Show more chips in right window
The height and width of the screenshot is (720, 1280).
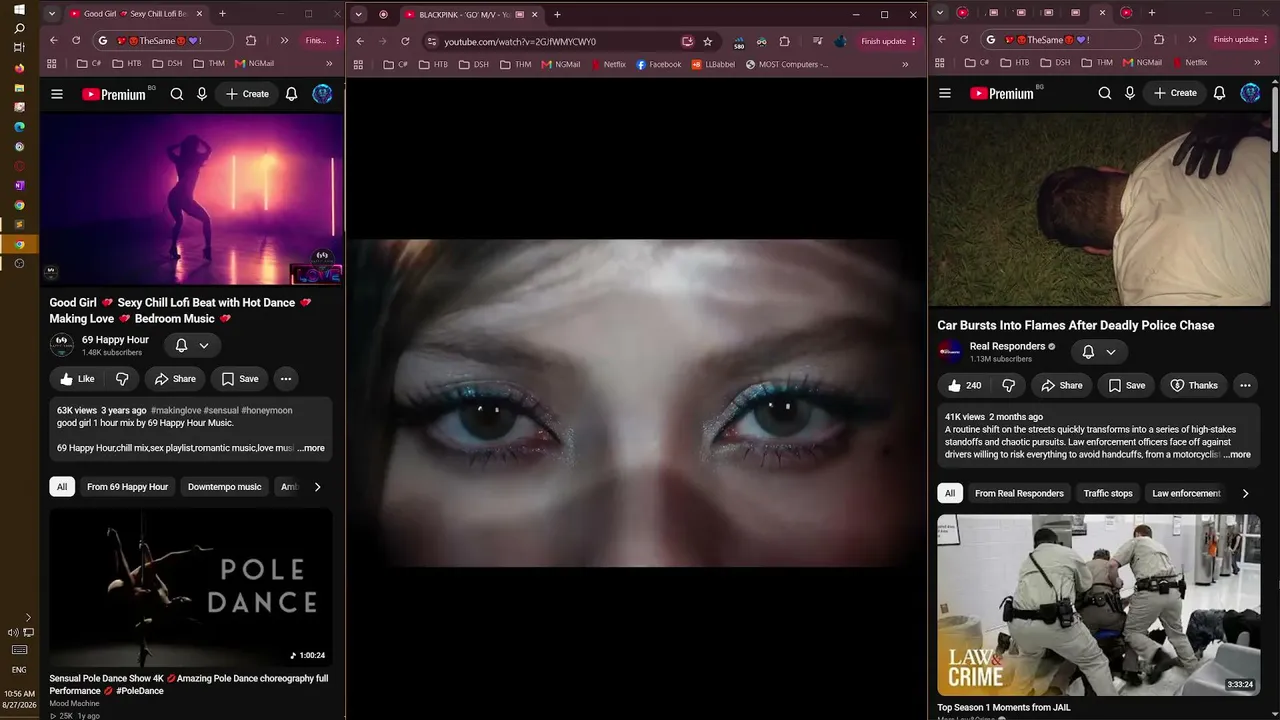point(1245,493)
